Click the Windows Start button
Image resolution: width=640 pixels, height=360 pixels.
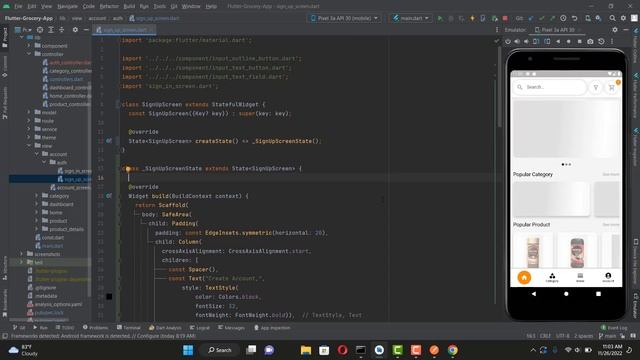[x=188, y=350]
